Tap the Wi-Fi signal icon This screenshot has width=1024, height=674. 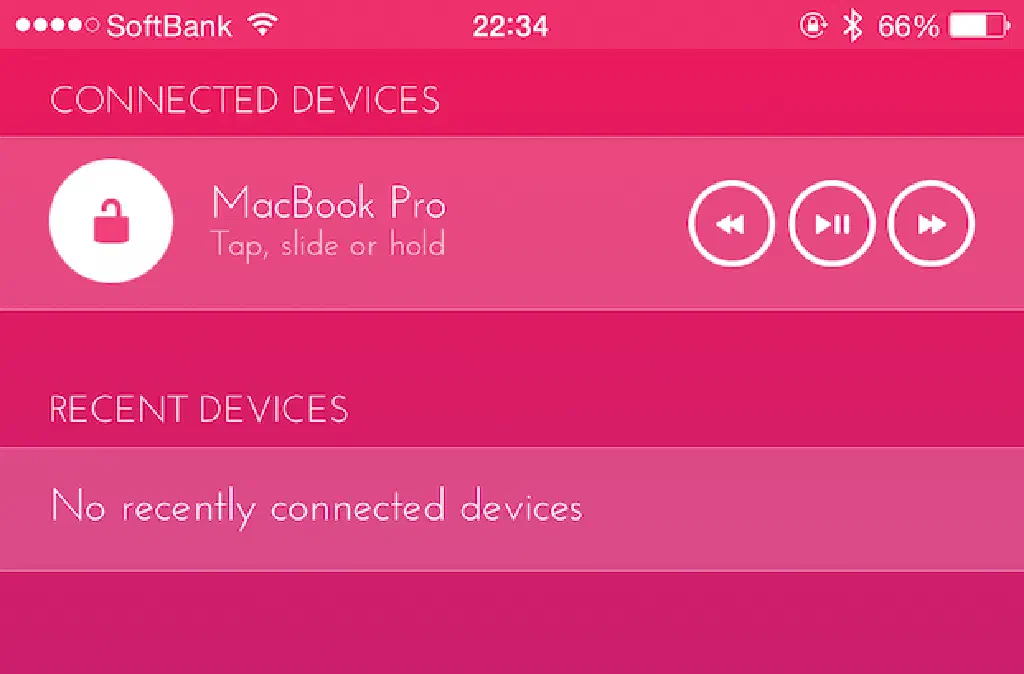263,25
